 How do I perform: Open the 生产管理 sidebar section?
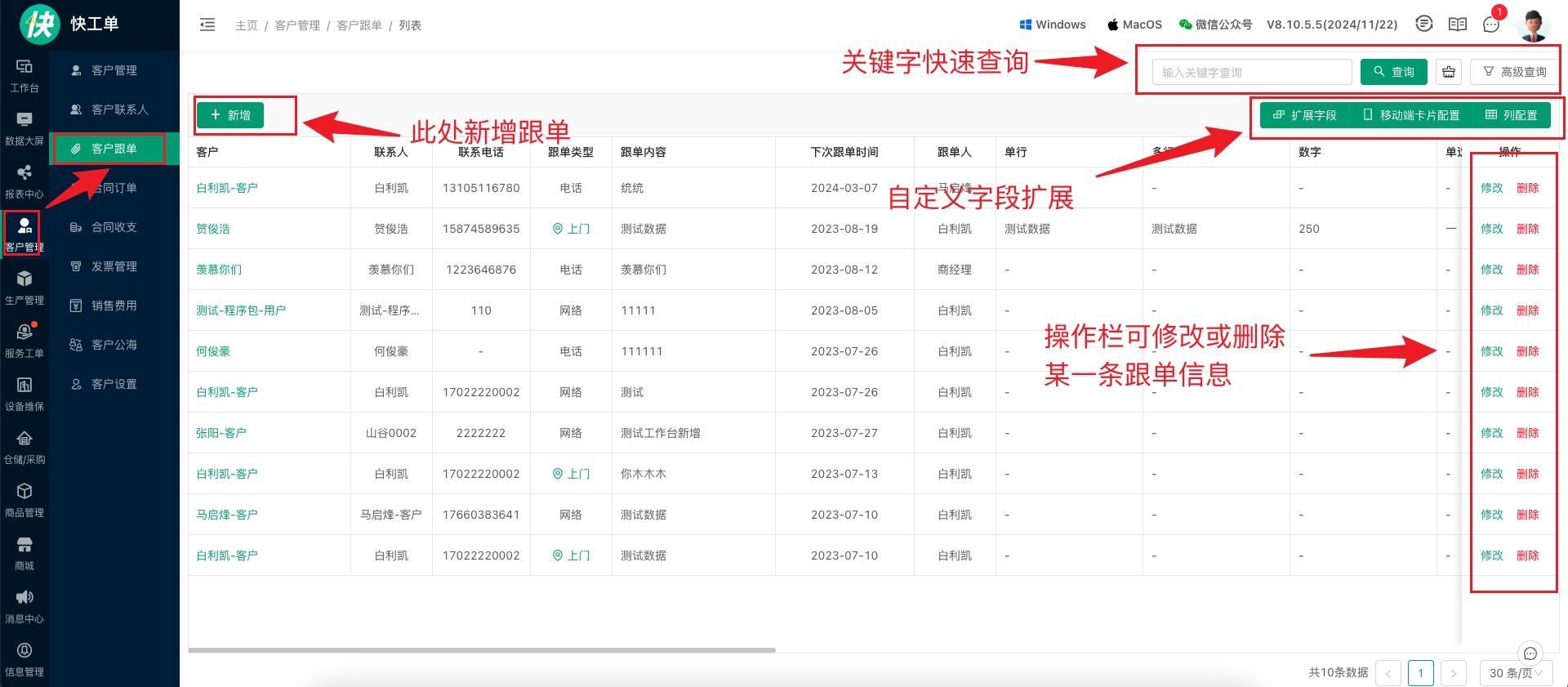point(24,288)
